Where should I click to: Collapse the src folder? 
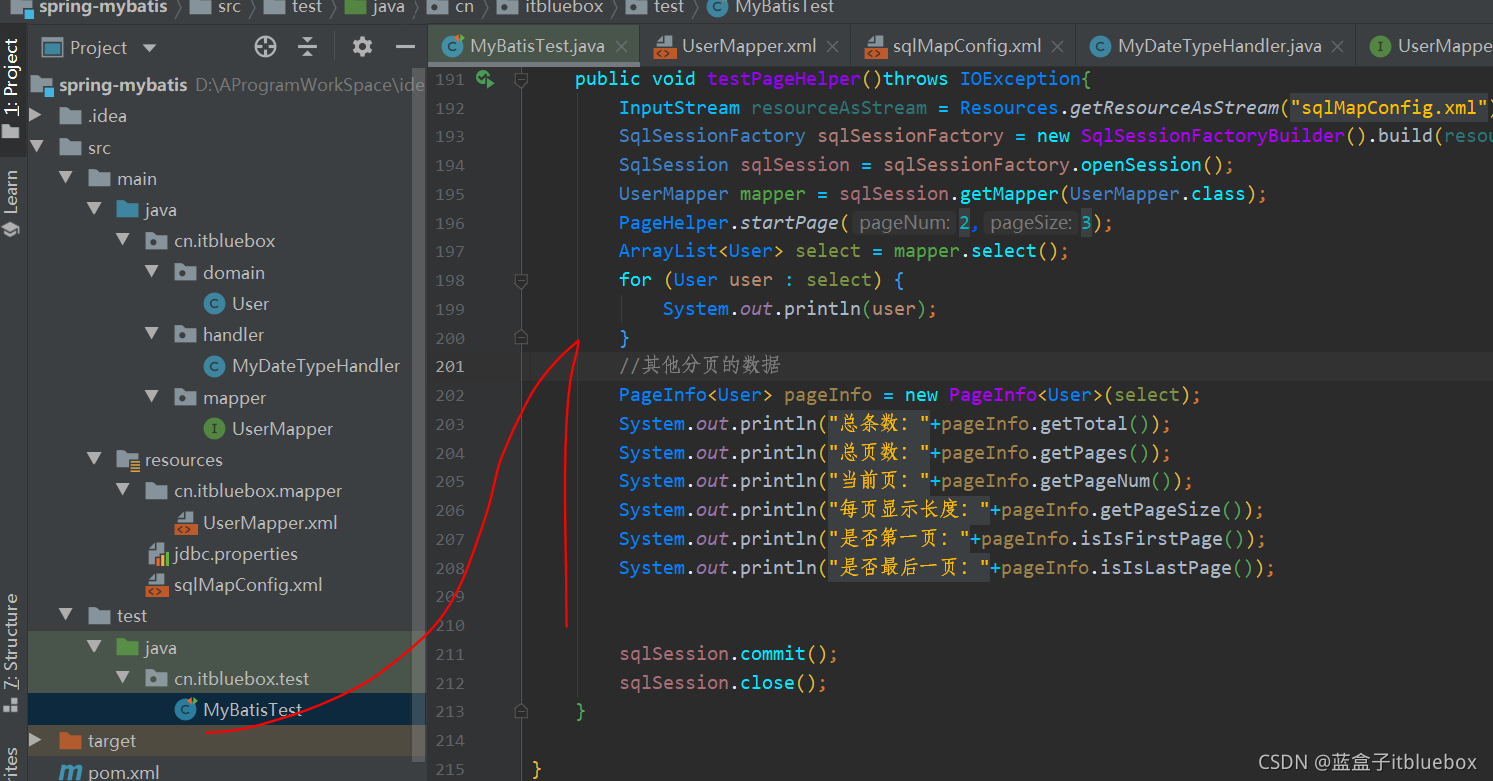point(37,148)
